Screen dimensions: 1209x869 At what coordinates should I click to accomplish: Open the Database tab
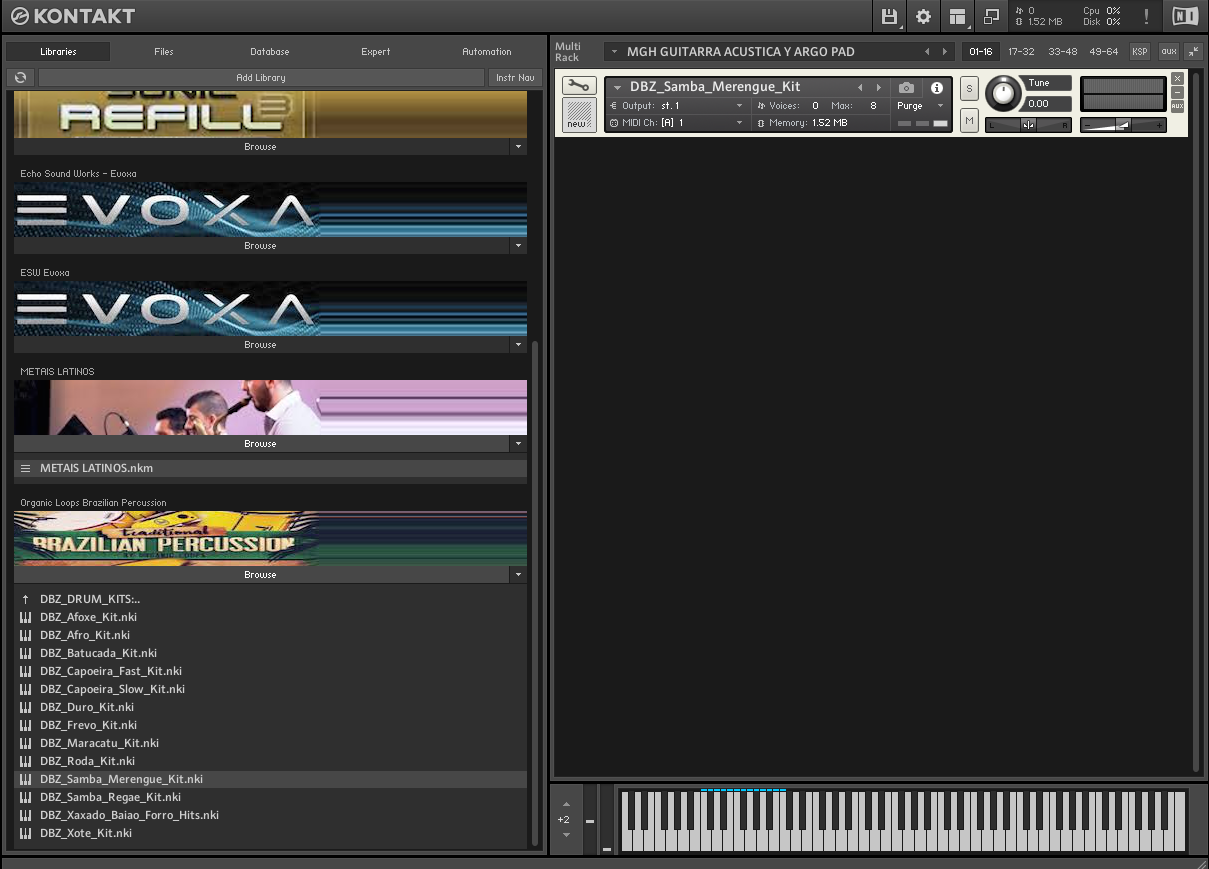coord(270,52)
